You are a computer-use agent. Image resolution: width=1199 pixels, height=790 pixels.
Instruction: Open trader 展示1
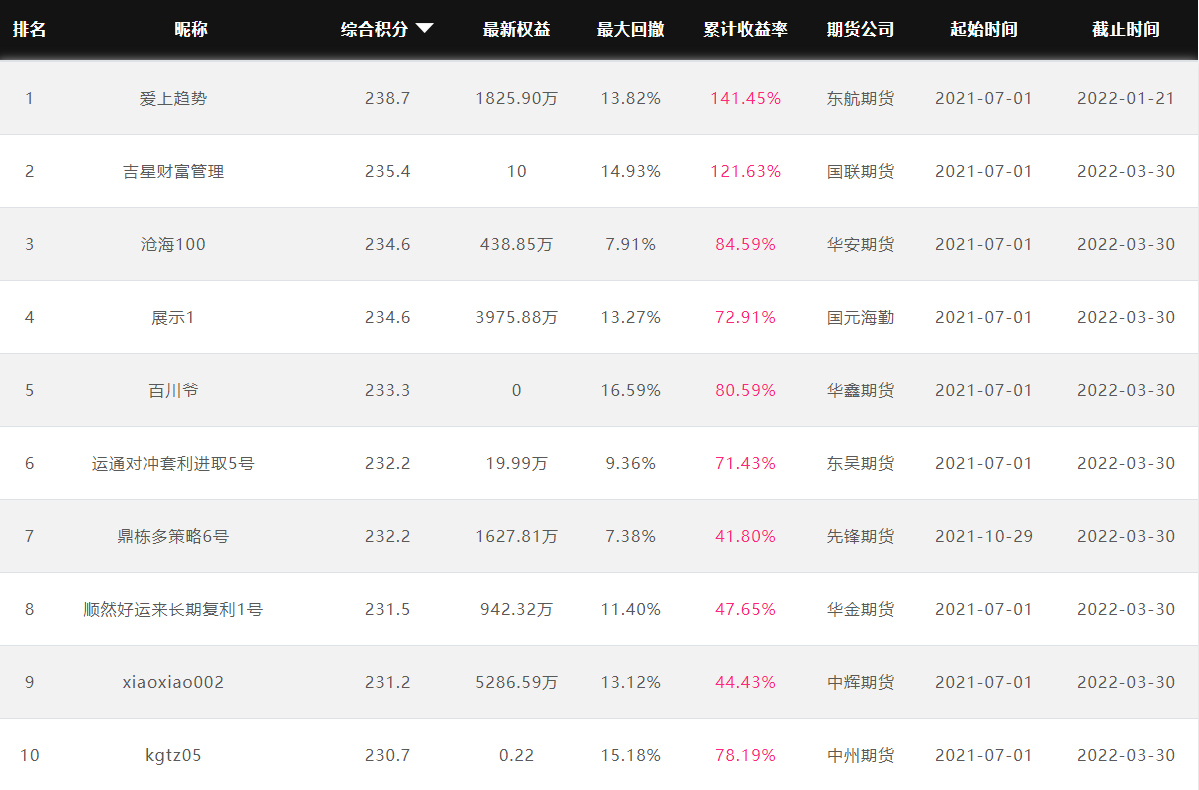point(173,317)
